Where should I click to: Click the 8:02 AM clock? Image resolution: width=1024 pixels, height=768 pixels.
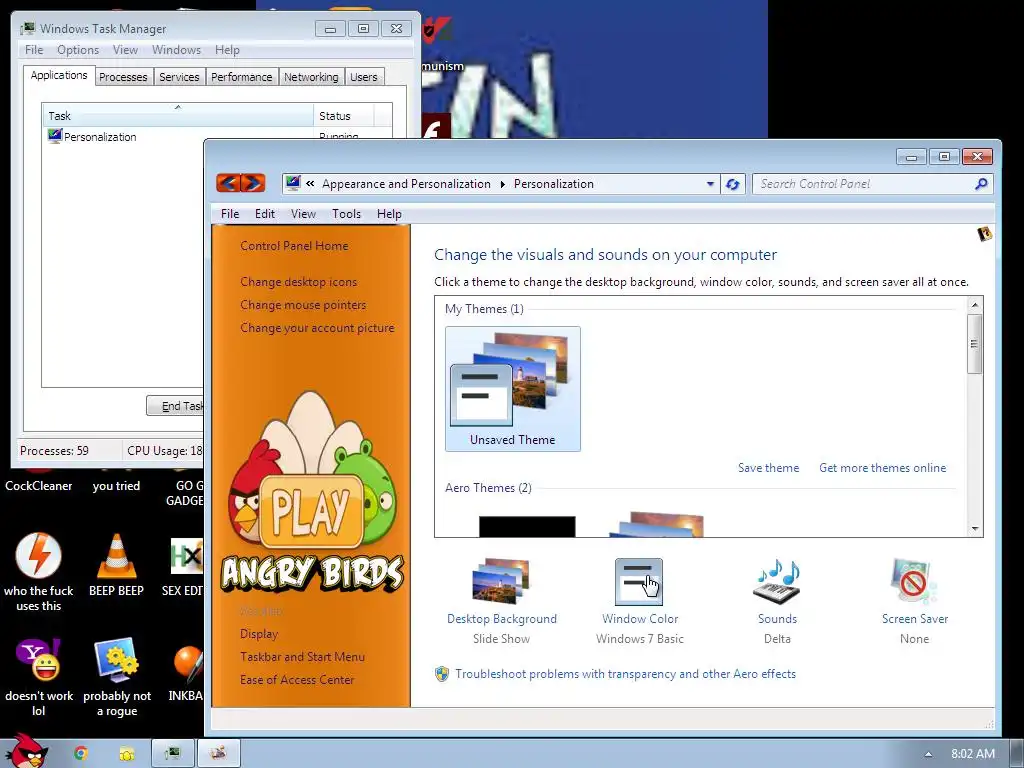972,754
